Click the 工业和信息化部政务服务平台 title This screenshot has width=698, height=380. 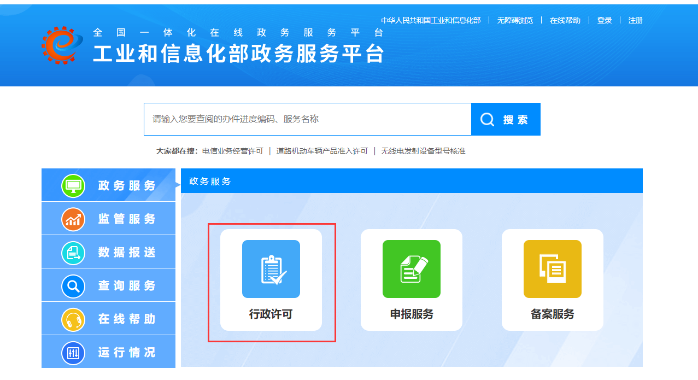238,54
